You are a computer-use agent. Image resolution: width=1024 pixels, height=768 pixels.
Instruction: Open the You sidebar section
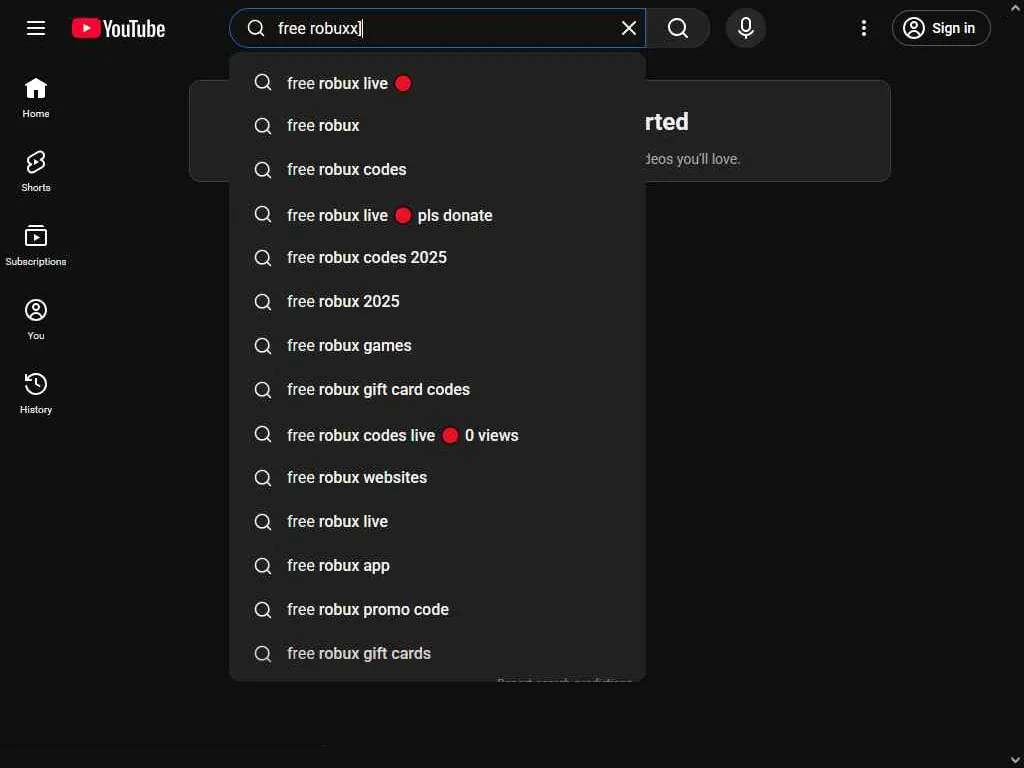click(36, 319)
